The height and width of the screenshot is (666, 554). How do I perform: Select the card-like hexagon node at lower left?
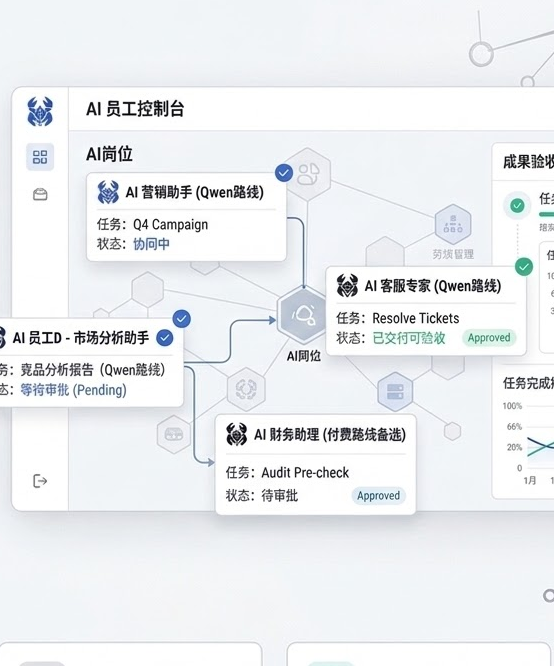[x=174, y=434]
